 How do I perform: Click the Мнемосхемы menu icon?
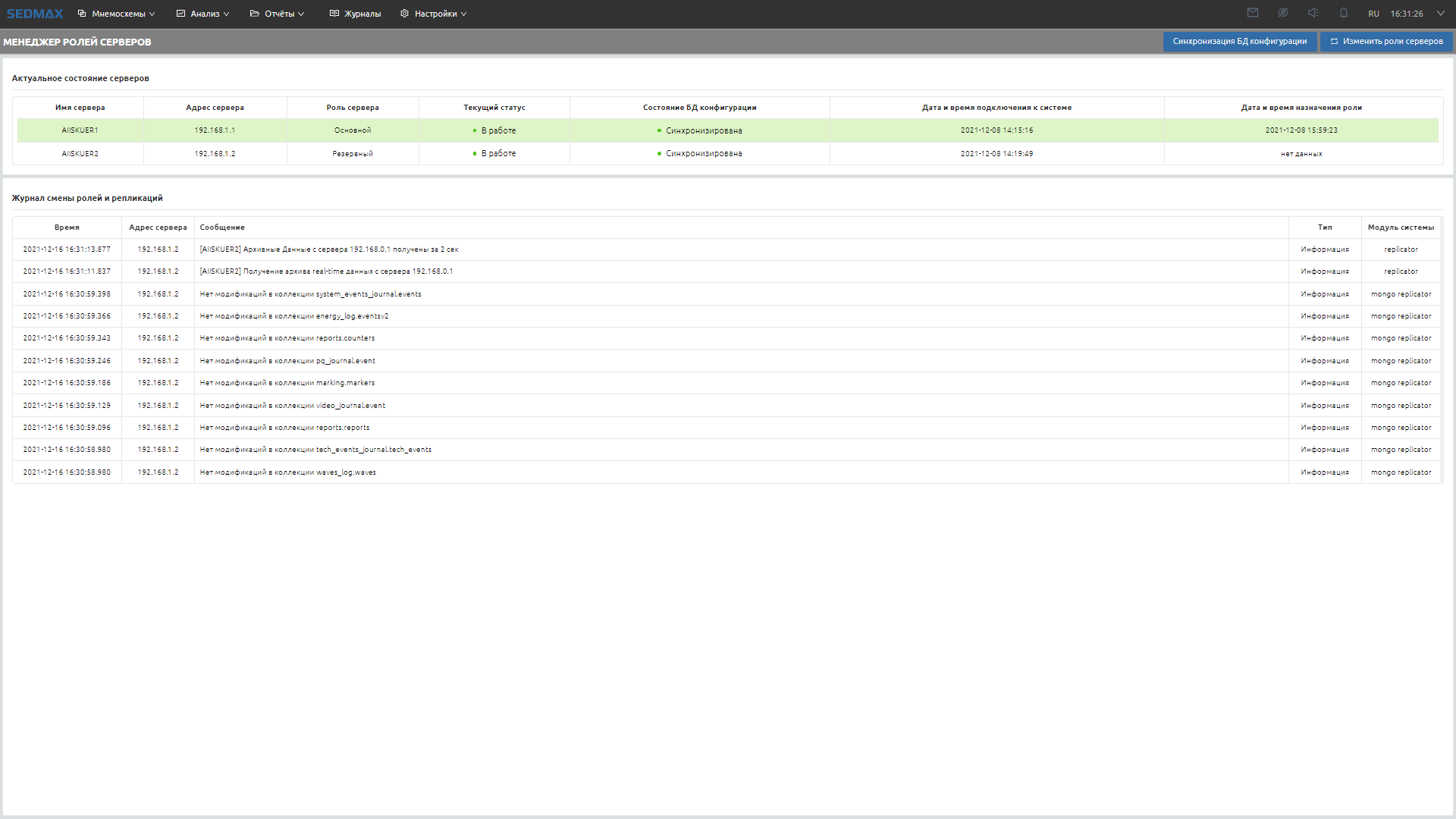(x=82, y=14)
